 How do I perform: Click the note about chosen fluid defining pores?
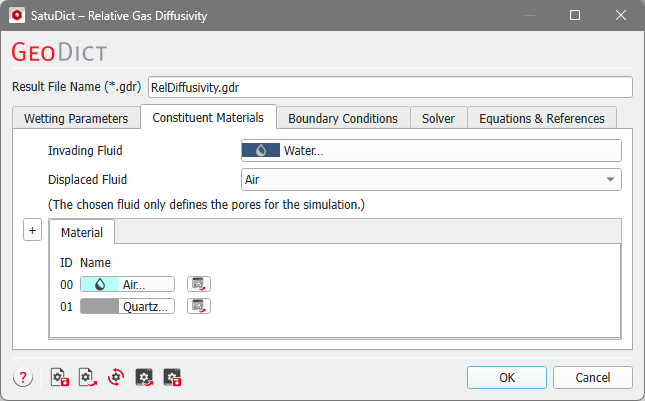click(206, 204)
